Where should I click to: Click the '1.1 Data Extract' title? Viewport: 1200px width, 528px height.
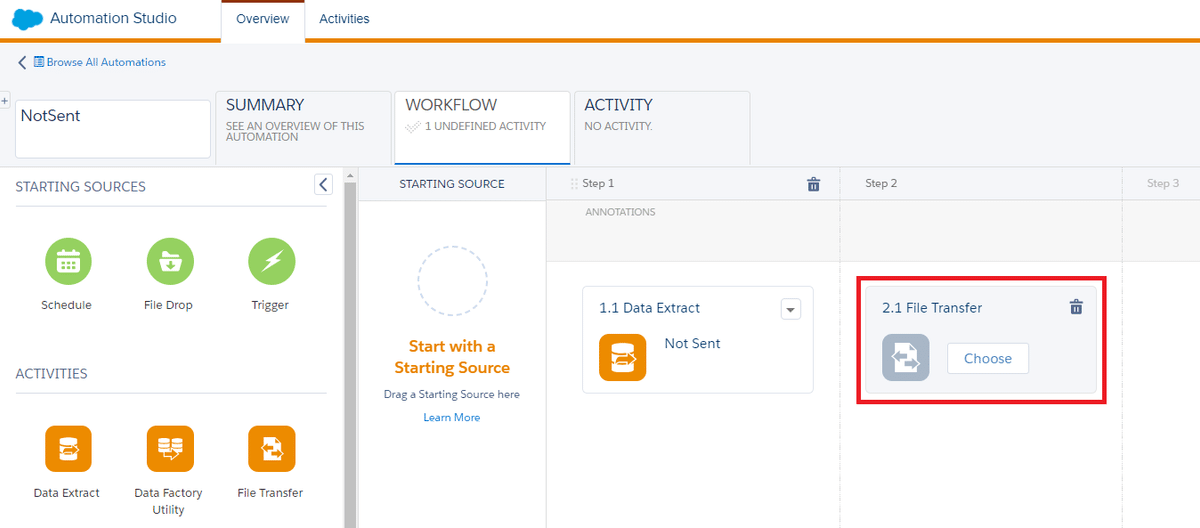650,308
